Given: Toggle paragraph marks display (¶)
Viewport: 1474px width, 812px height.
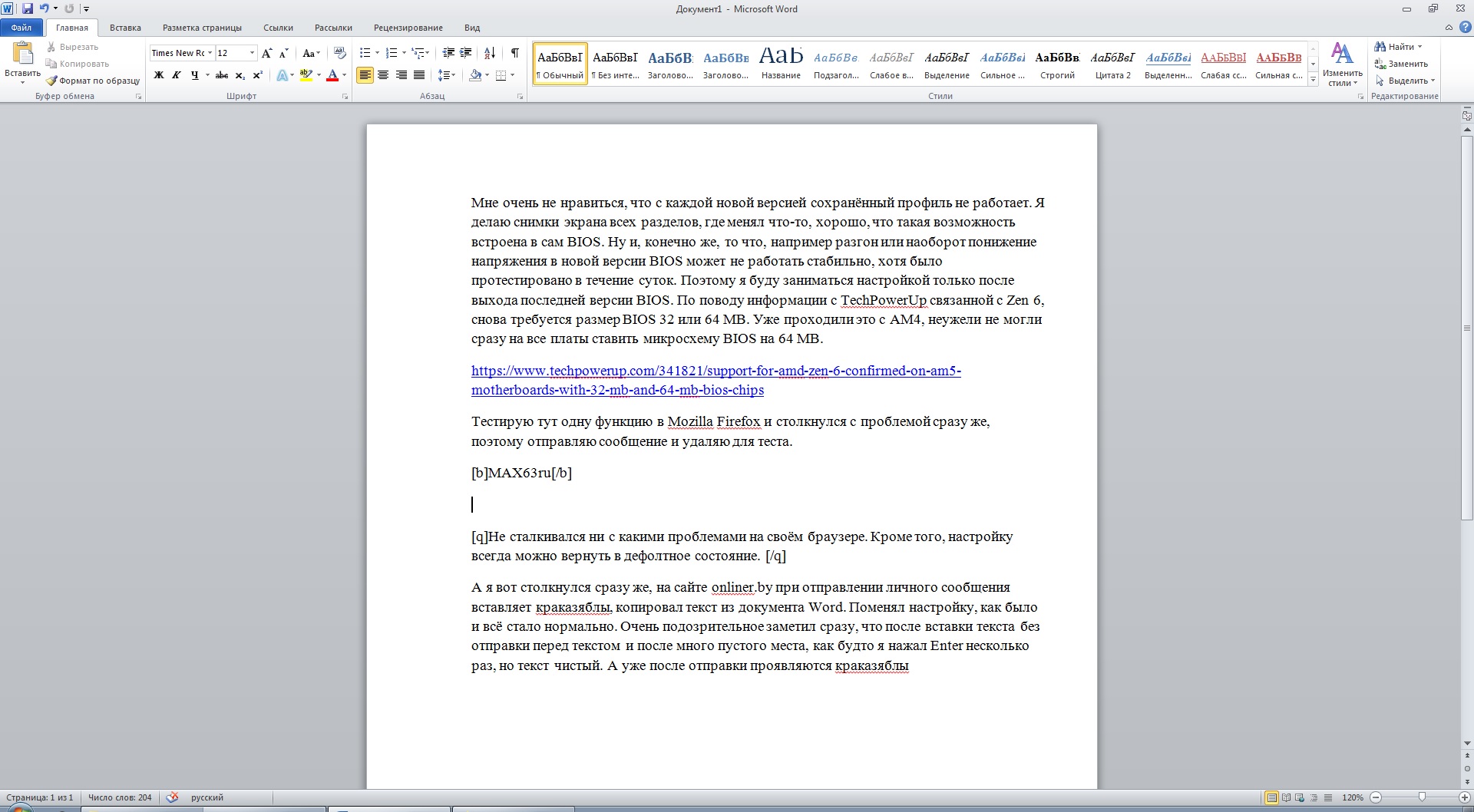Looking at the screenshot, I should (x=514, y=53).
